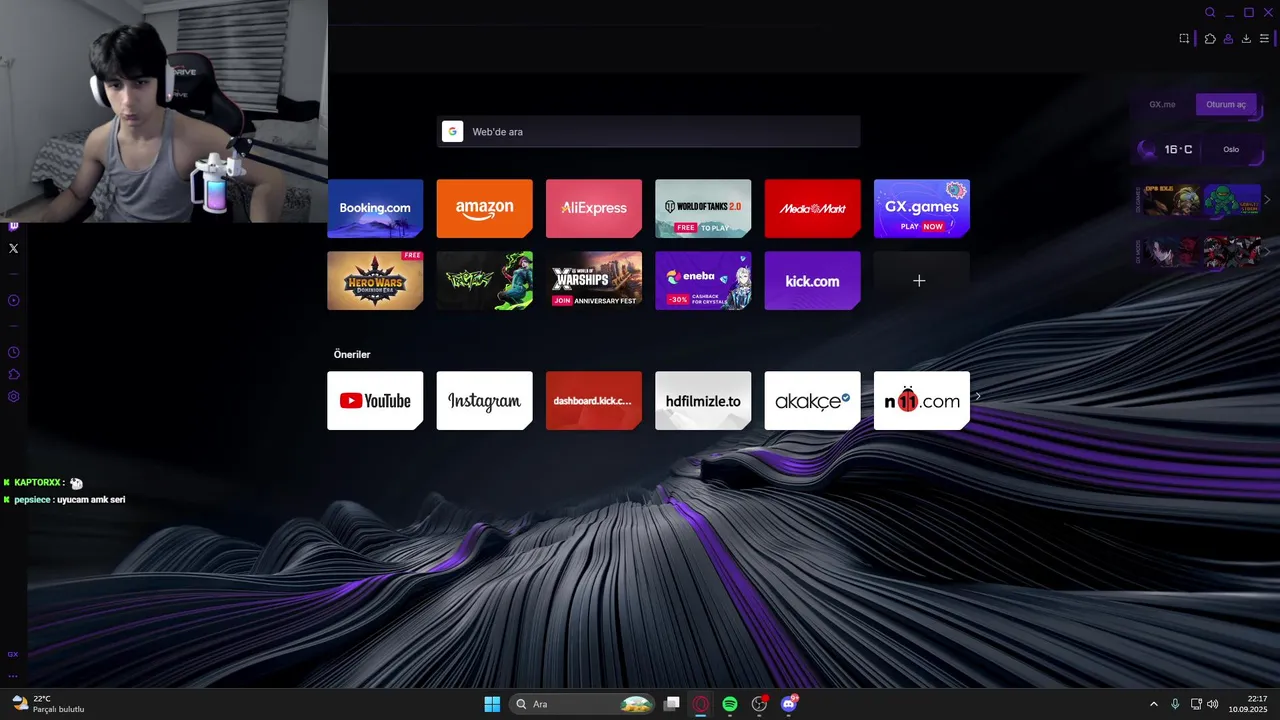The width and height of the screenshot is (1280, 720).
Task: Open the Hero Wars speed dial tile
Action: click(375, 280)
